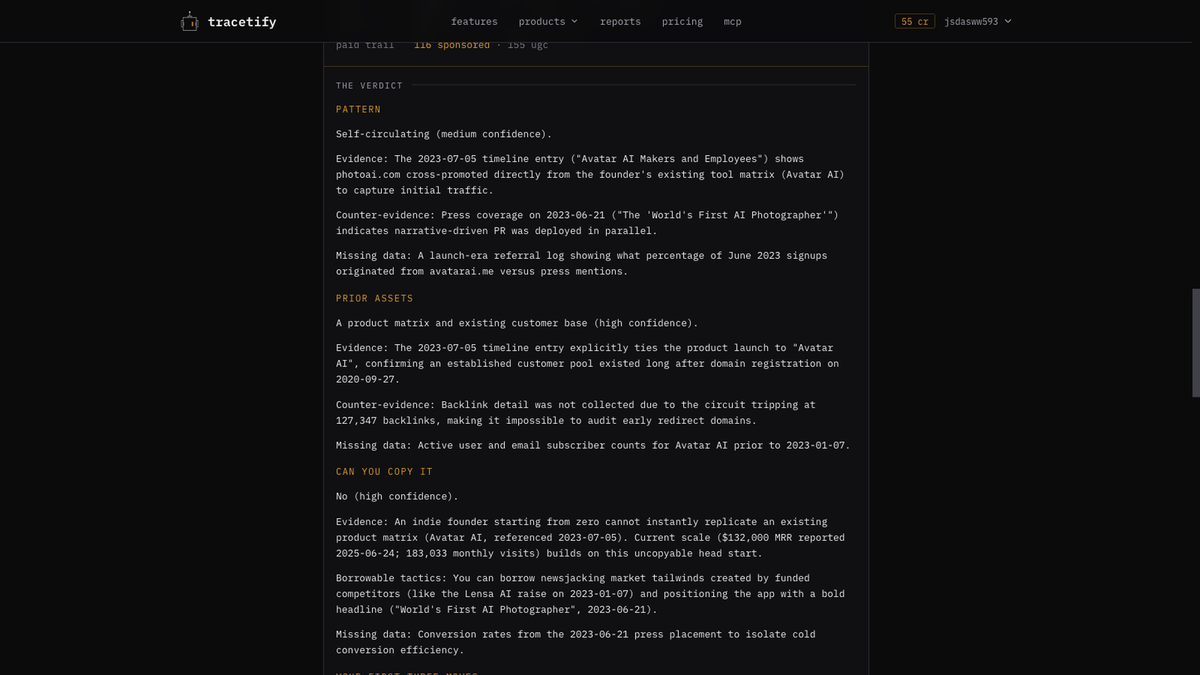The height and width of the screenshot is (675, 1200).
Task: Click 'A product matrix and existing customer base' line
Action: click(517, 323)
